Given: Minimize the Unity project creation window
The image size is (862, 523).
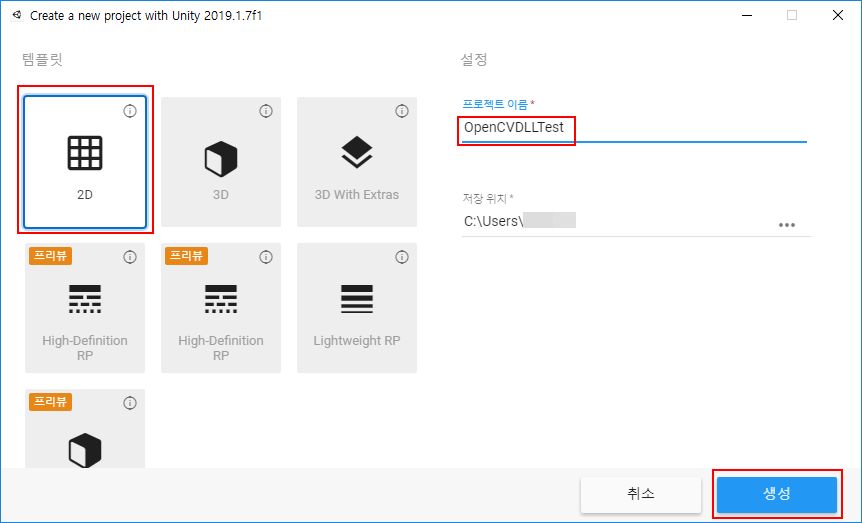Looking at the screenshot, I should click(x=747, y=15).
